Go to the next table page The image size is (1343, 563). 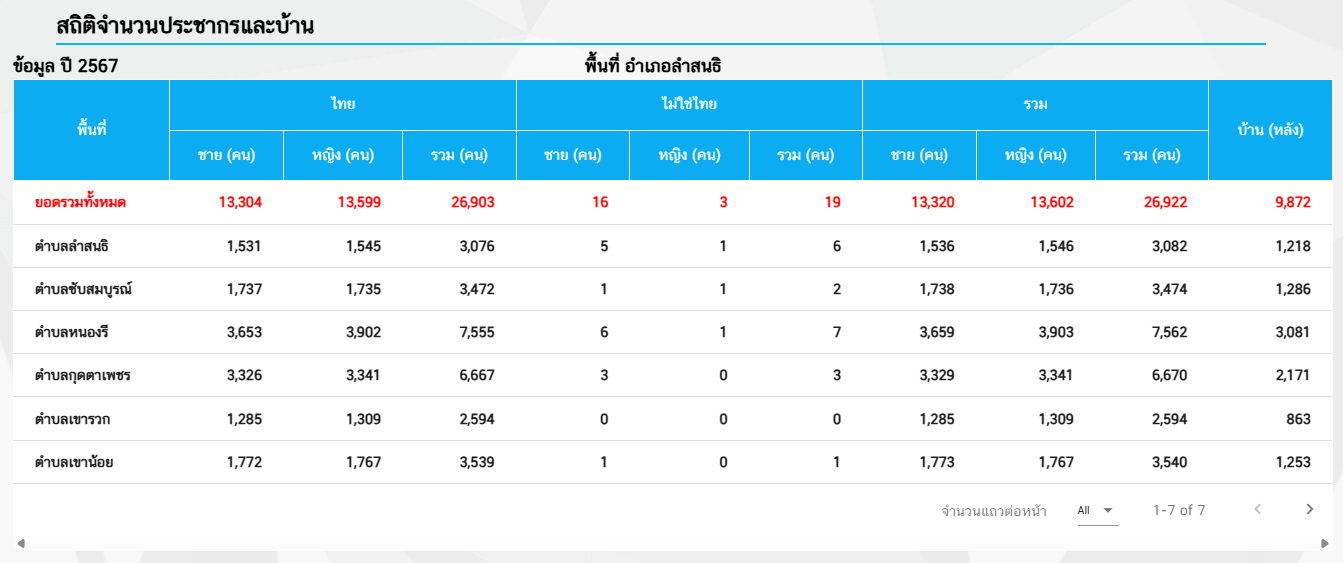click(x=1310, y=510)
